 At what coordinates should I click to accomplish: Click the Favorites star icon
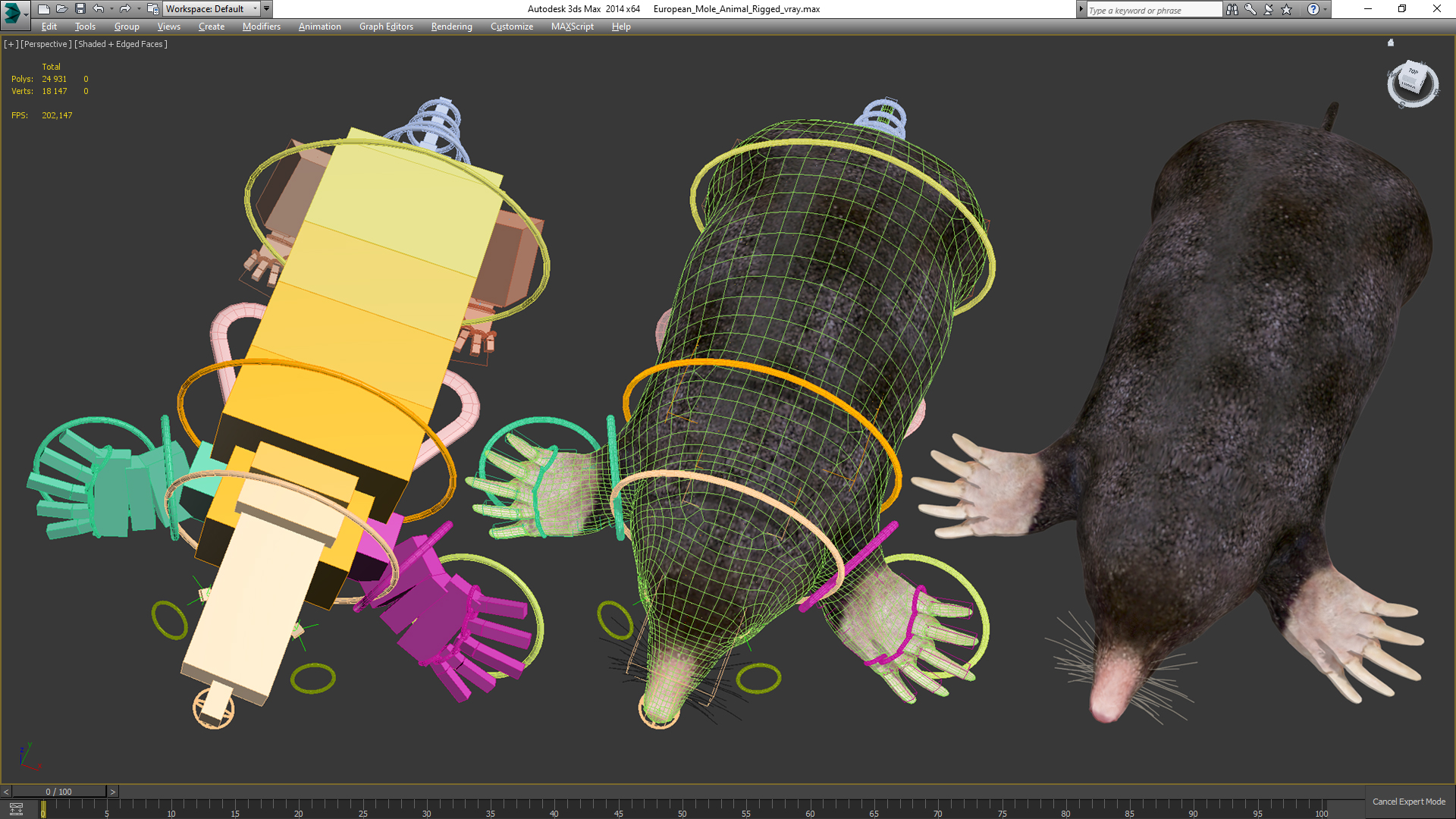1286,9
